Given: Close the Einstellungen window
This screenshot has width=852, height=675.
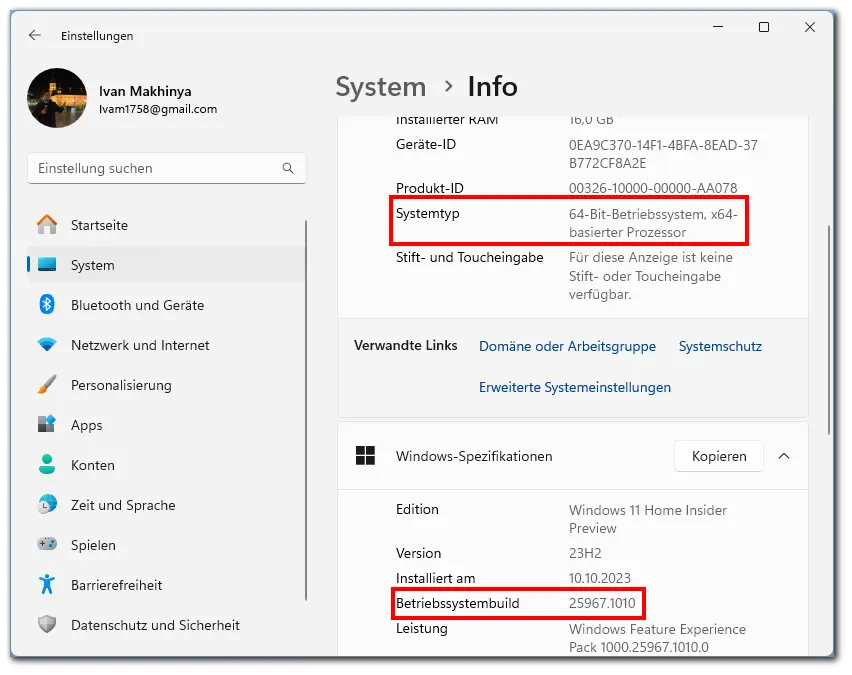Looking at the screenshot, I should 810,27.
